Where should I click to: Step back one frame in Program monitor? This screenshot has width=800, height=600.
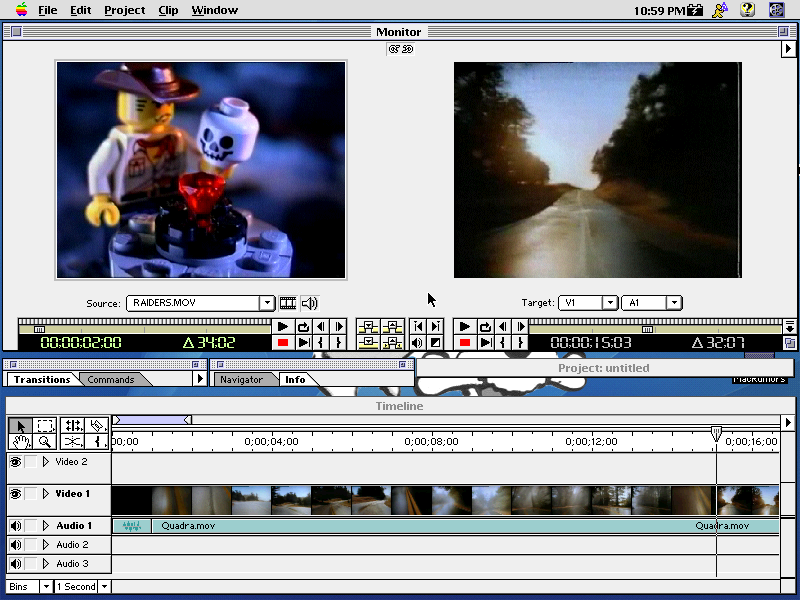503,327
